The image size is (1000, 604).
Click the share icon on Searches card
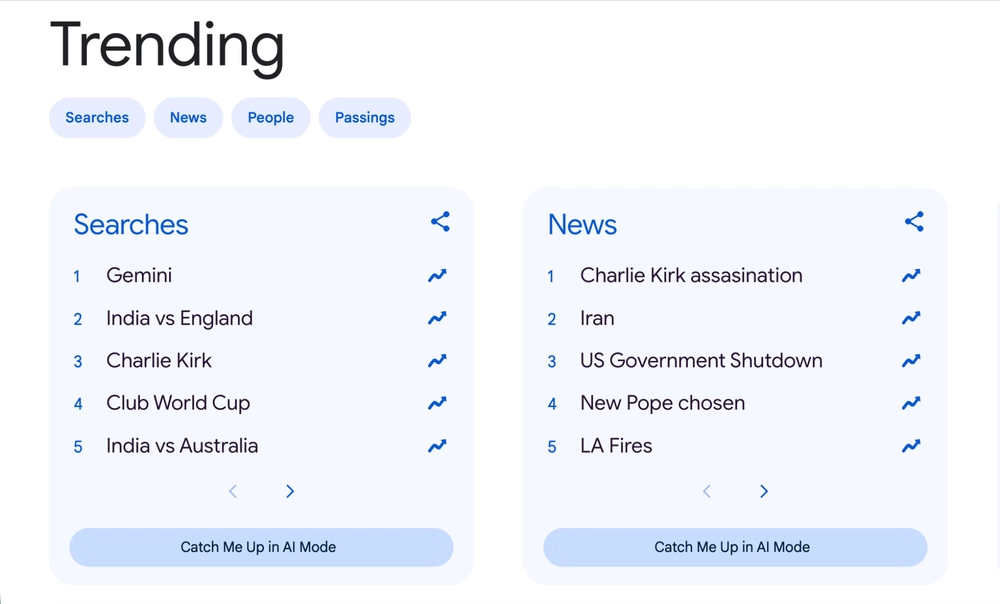[440, 222]
